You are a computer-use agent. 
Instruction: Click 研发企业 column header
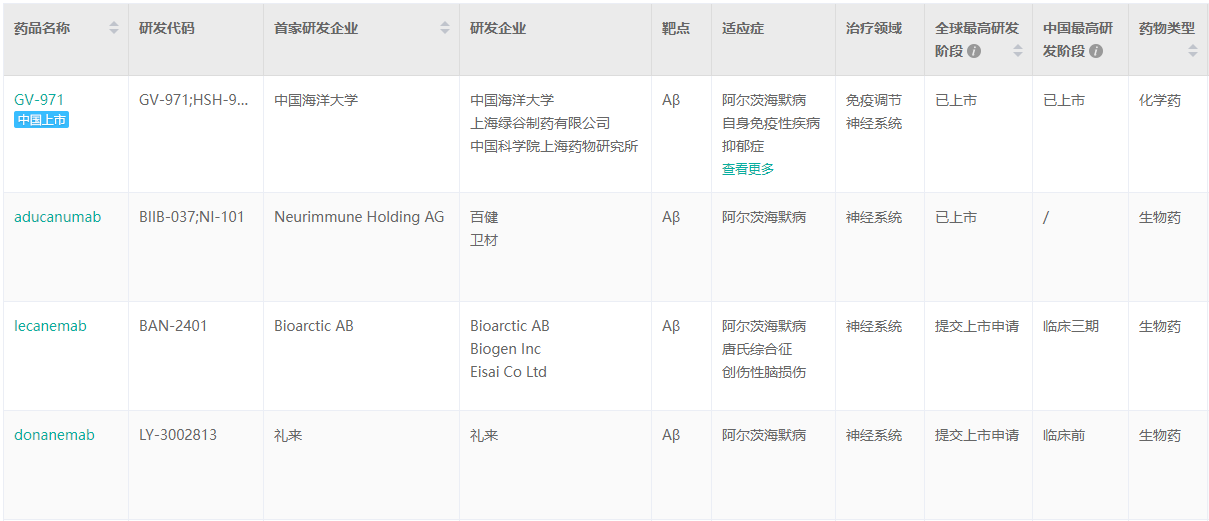point(498,28)
